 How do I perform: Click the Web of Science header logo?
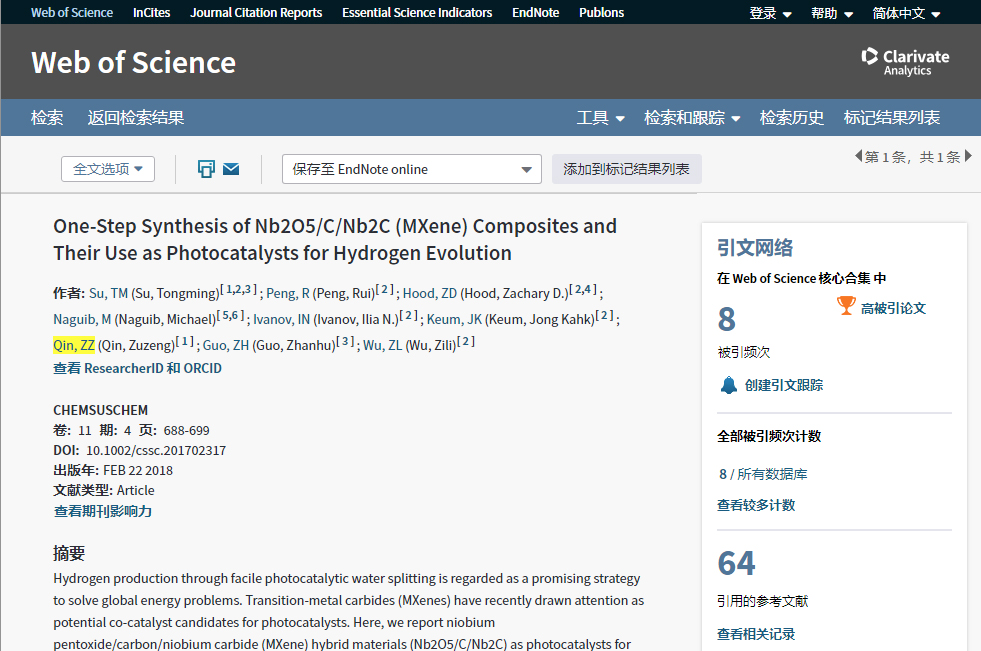point(133,62)
